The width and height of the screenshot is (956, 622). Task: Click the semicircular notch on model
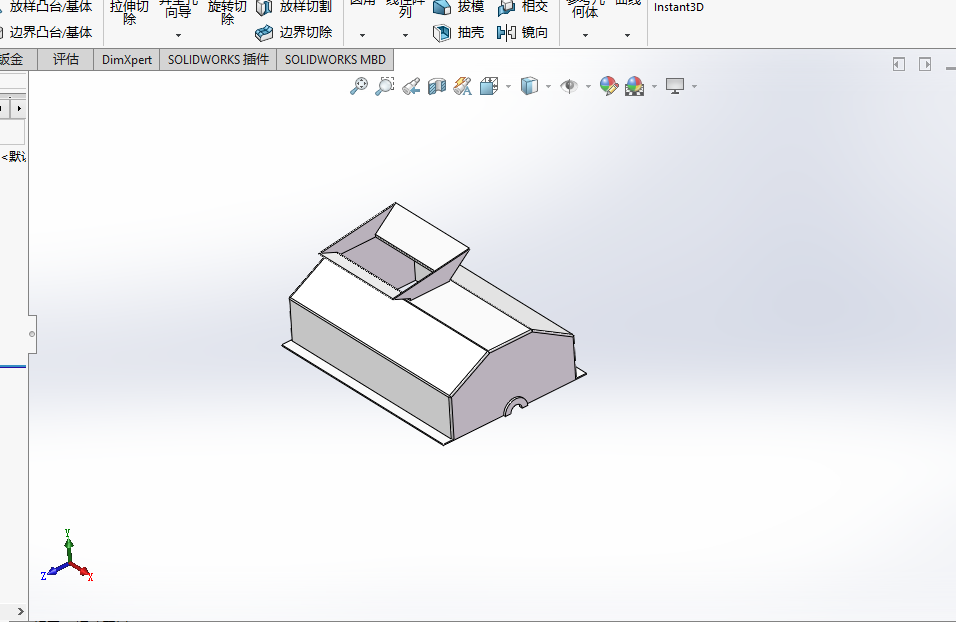click(516, 406)
